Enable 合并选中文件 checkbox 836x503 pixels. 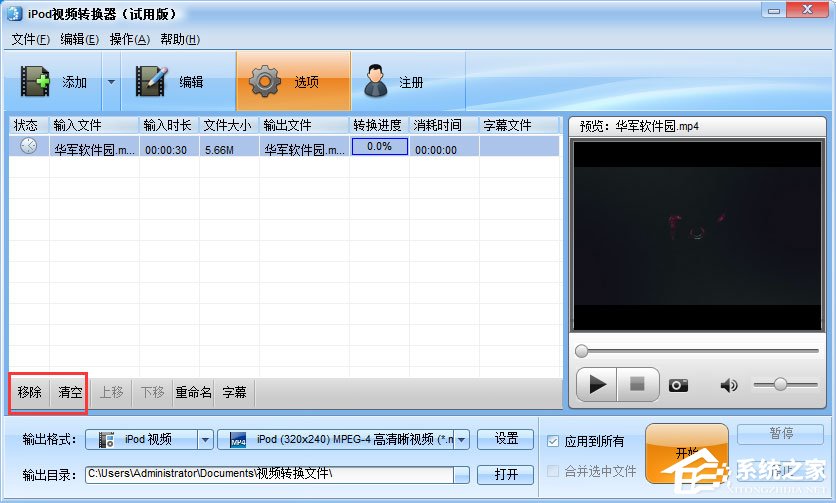(554, 471)
